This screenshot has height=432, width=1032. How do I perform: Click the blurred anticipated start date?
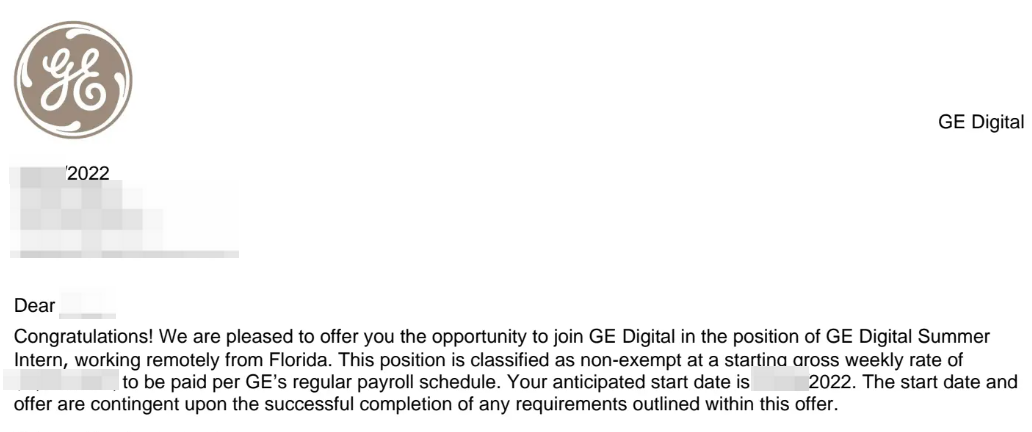(x=779, y=381)
